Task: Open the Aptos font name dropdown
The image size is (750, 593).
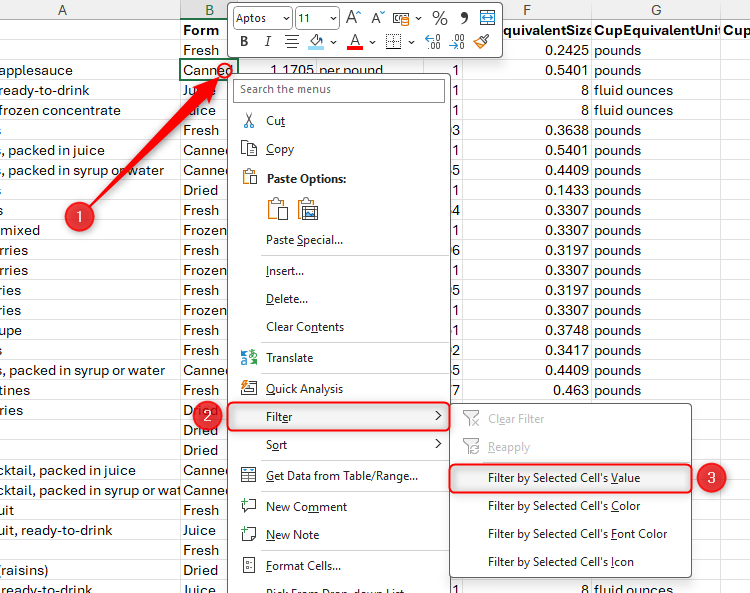Action: pos(285,18)
